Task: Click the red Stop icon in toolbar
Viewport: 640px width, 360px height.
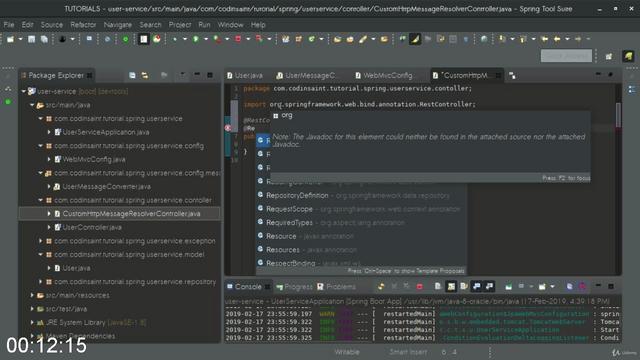Action: tap(238, 39)
